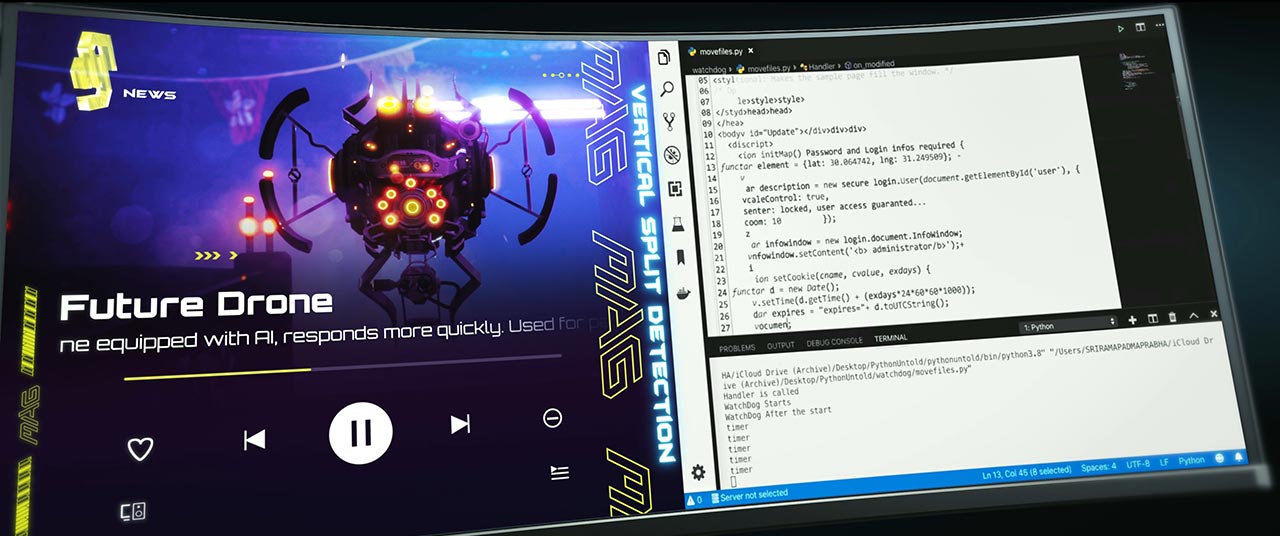
Task: Open the Docker whale icon in the sidebar
Action: pos(683,294)
